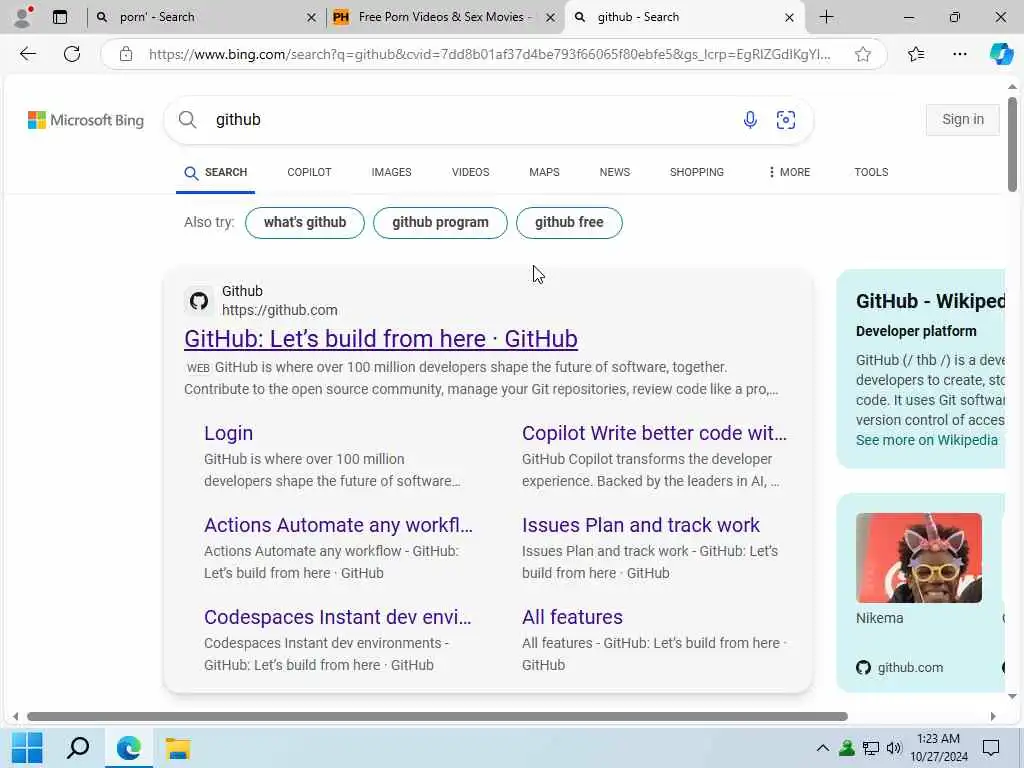Click See more on Wikipedia

927,441
